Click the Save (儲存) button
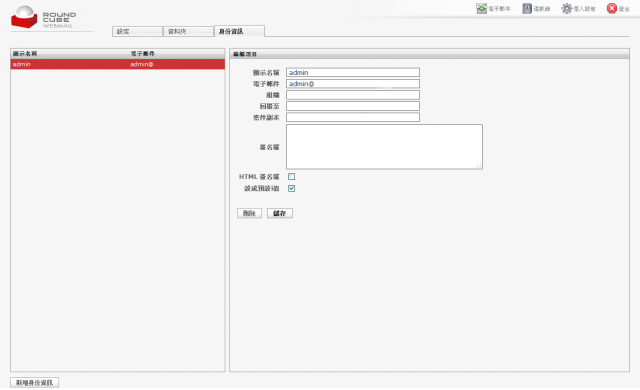The width and height of the screenshot is (640, 390). [x=280, y=213]
